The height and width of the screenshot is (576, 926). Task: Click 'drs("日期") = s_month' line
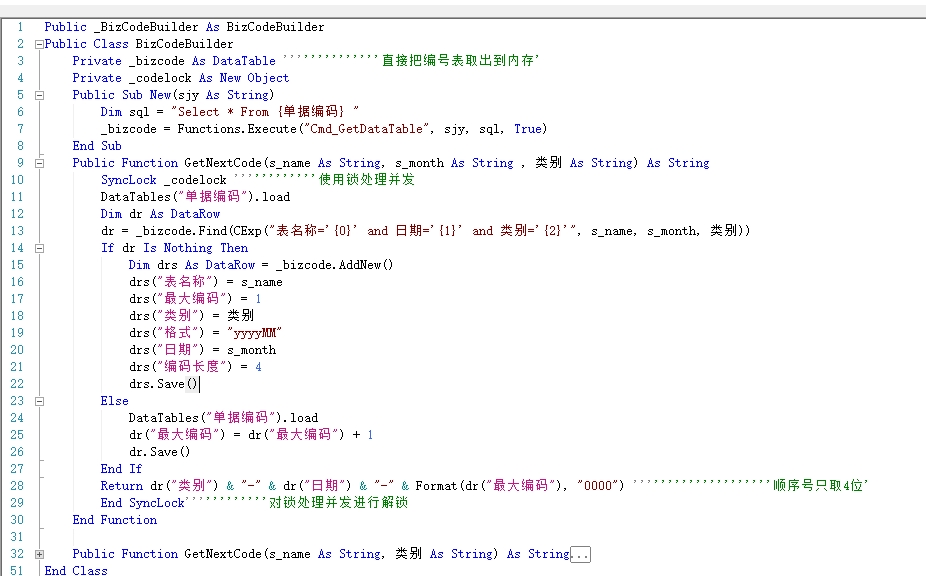tap(203, 350)
